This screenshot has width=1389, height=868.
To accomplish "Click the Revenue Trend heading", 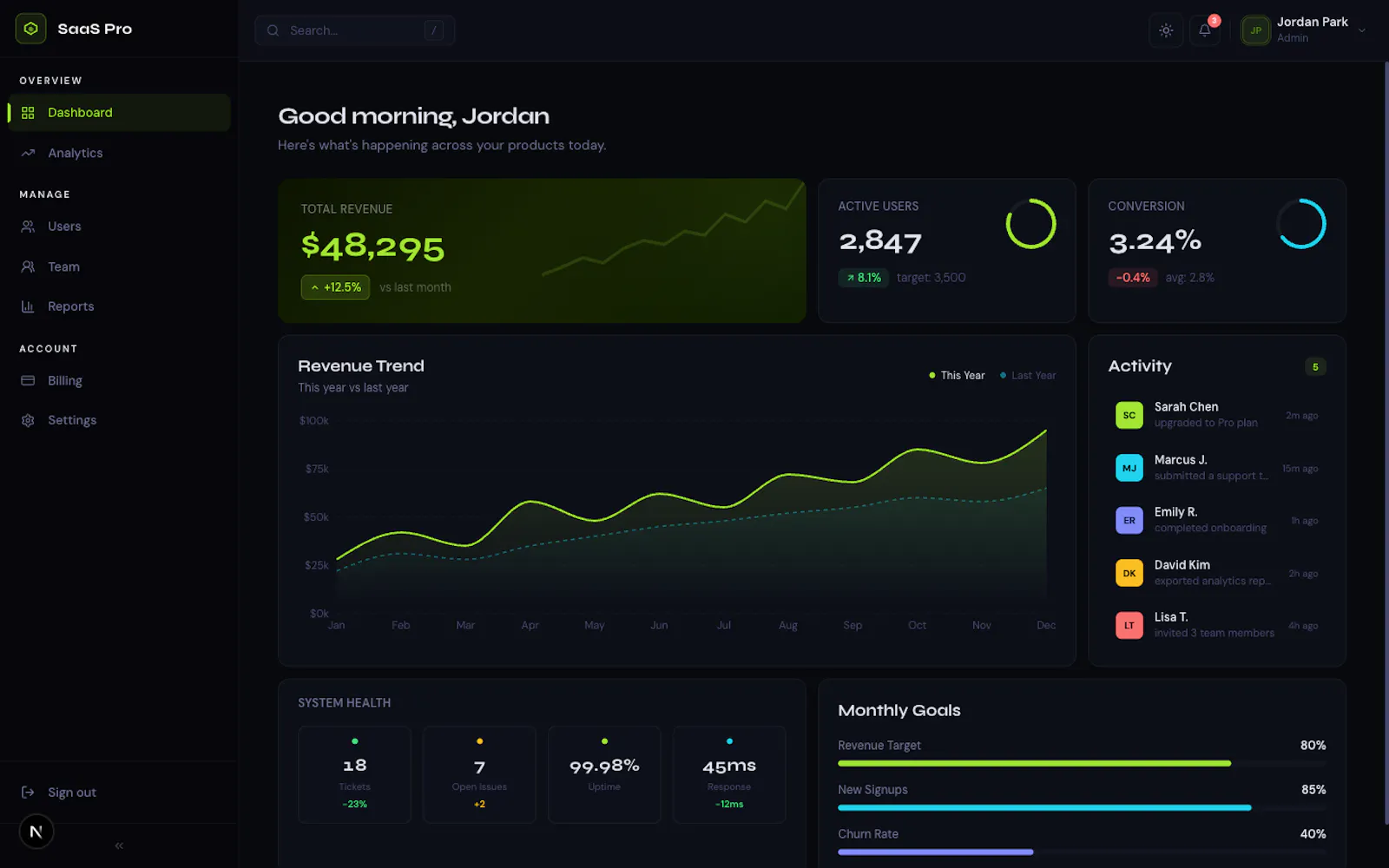I will pos(361,366).
